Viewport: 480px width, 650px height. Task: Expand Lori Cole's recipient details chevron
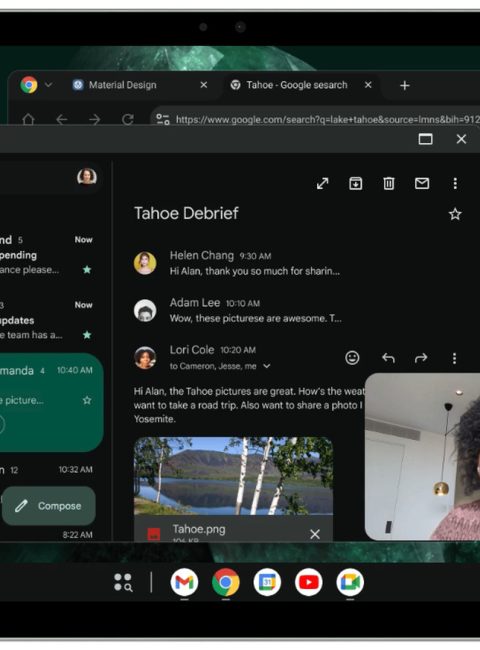(267, 366)
